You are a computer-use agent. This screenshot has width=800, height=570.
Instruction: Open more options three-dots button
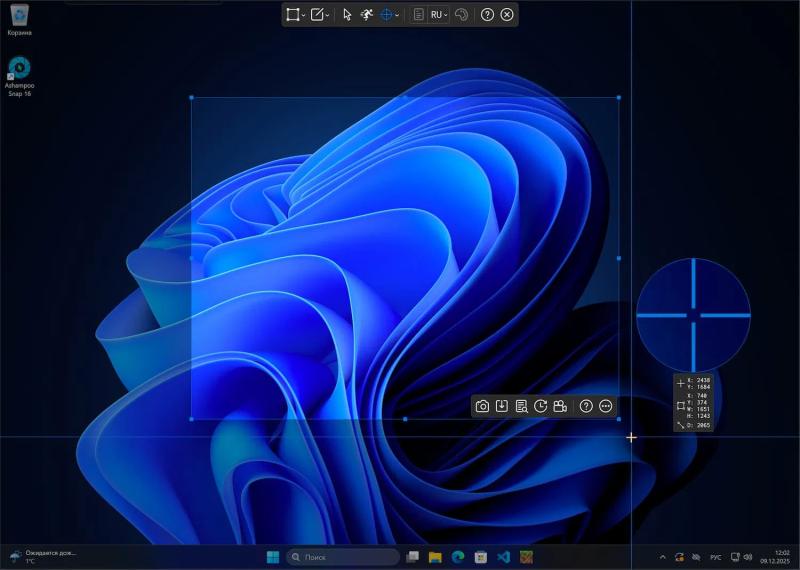coord(606,406)
